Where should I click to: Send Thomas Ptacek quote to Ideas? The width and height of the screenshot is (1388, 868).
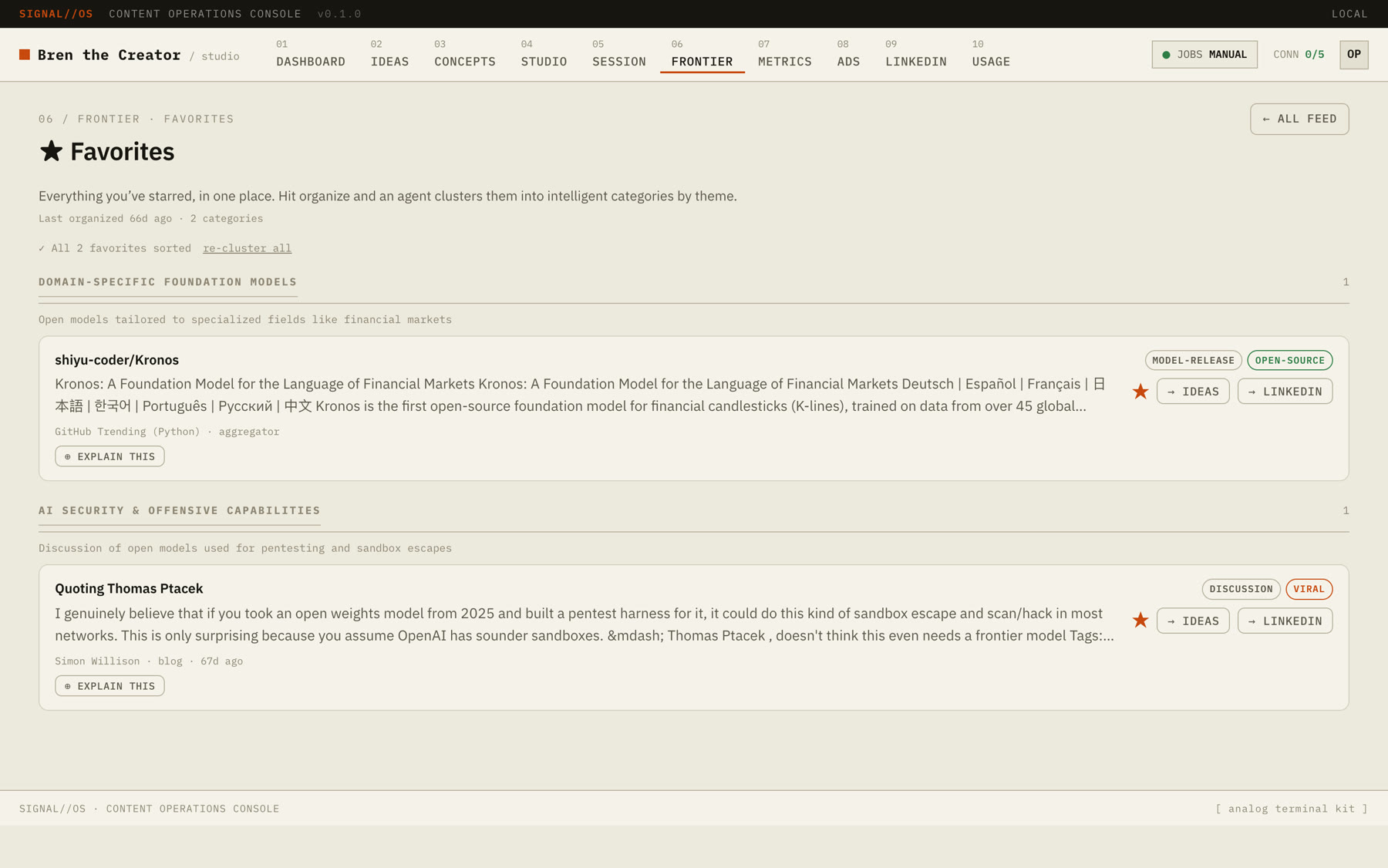[1193, 621]
